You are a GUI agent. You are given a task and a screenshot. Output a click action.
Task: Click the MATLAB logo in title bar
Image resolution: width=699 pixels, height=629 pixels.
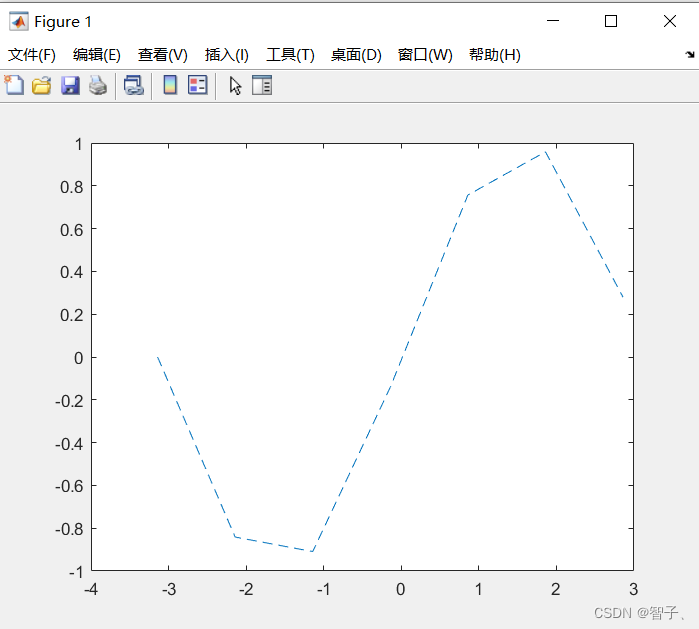click(x=18, y=21)
